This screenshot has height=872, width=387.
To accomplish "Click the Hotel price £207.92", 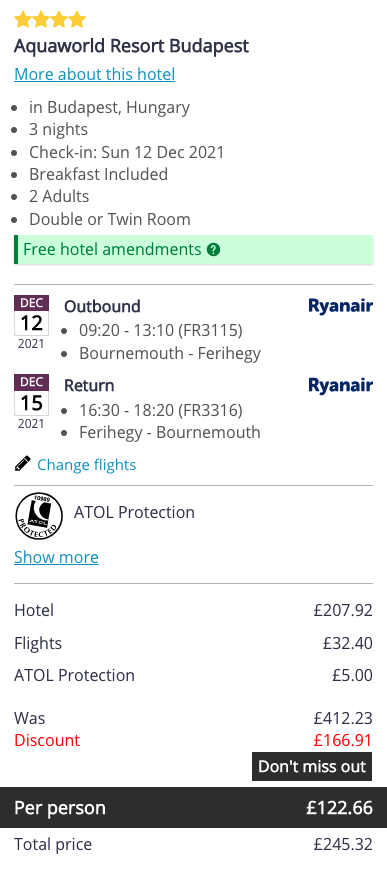I will (x=343, y=611).
